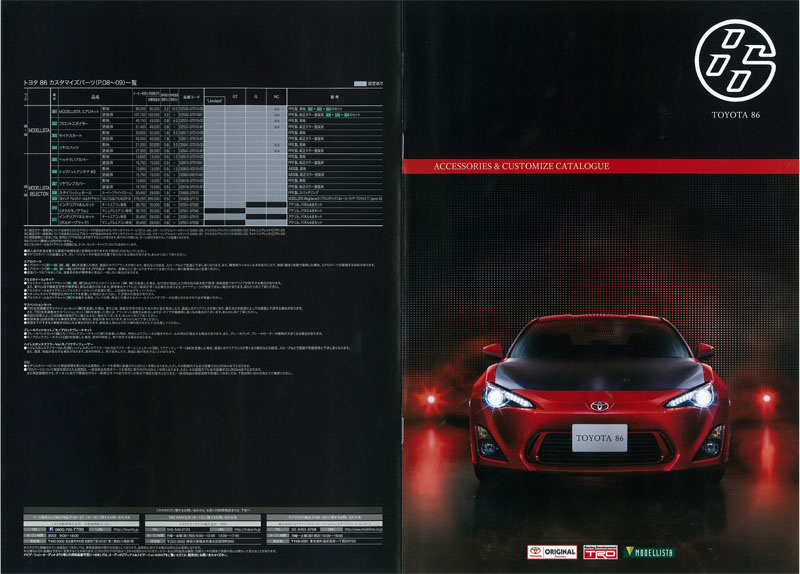Click the 'TOYOTA 86' text under the emblem
This screenshot has width=800, height=574.
(736, 115)
